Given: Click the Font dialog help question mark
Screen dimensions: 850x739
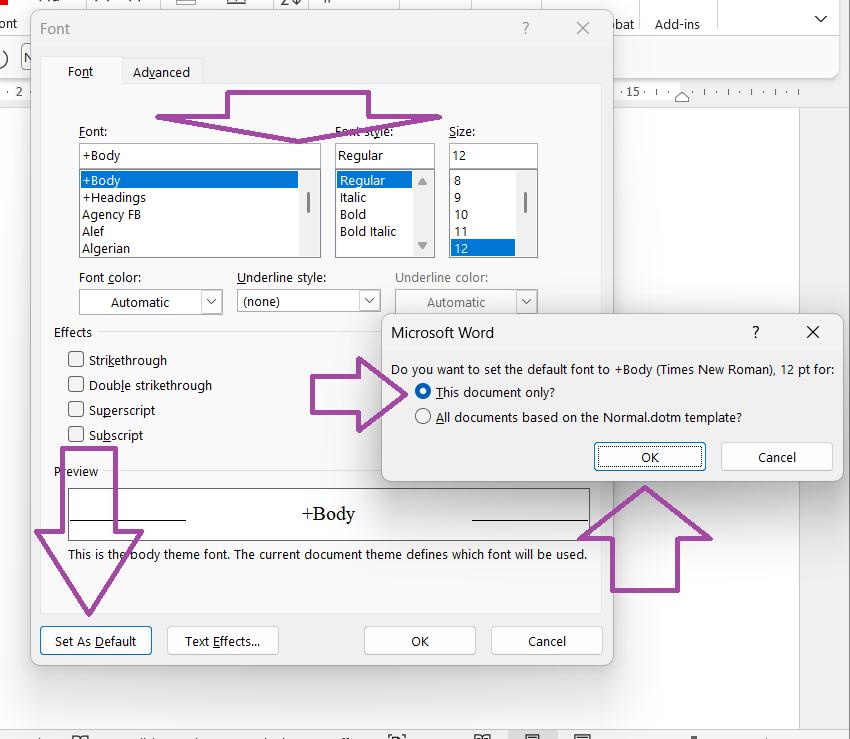Looking at the screenshot, I should coord(525,28).
